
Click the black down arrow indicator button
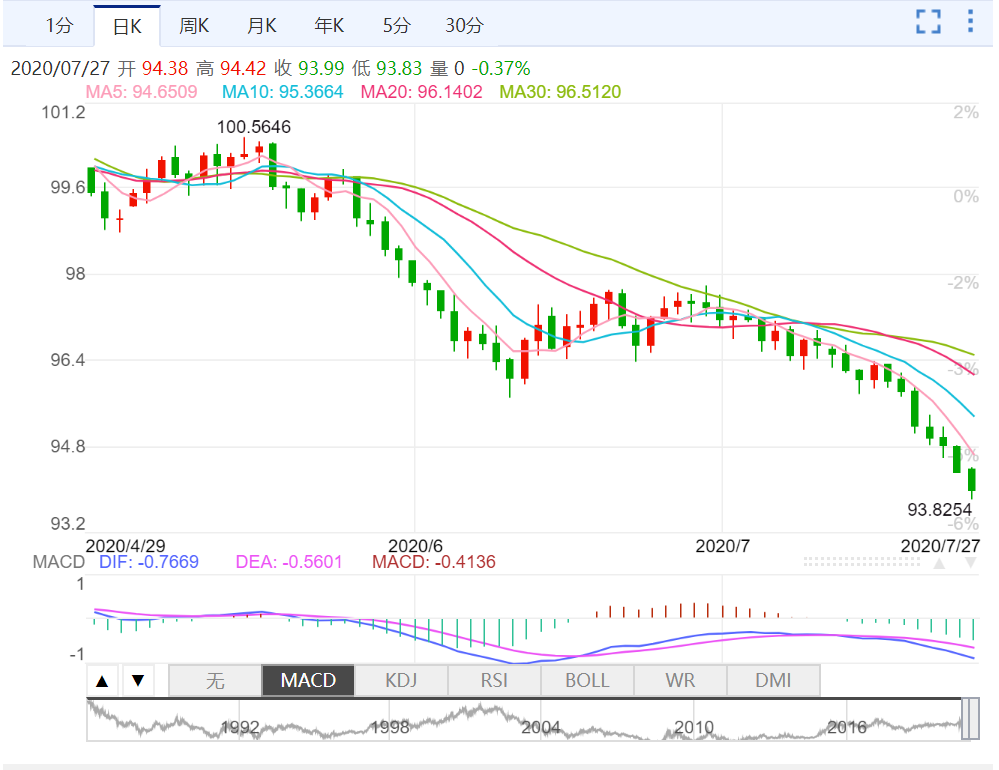pyautogui.click(x=138, y=681)
